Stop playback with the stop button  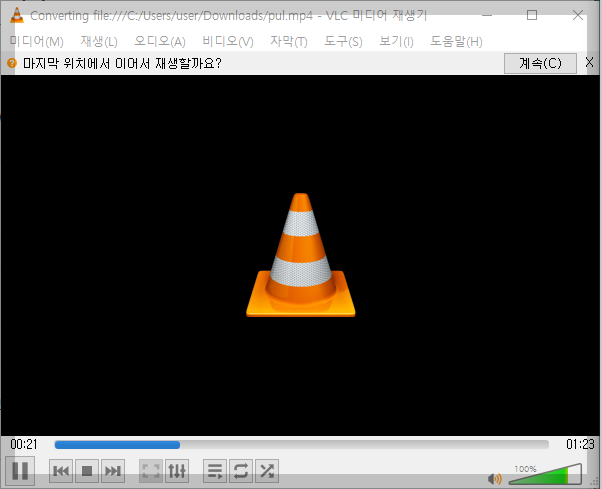pos(87,471)
